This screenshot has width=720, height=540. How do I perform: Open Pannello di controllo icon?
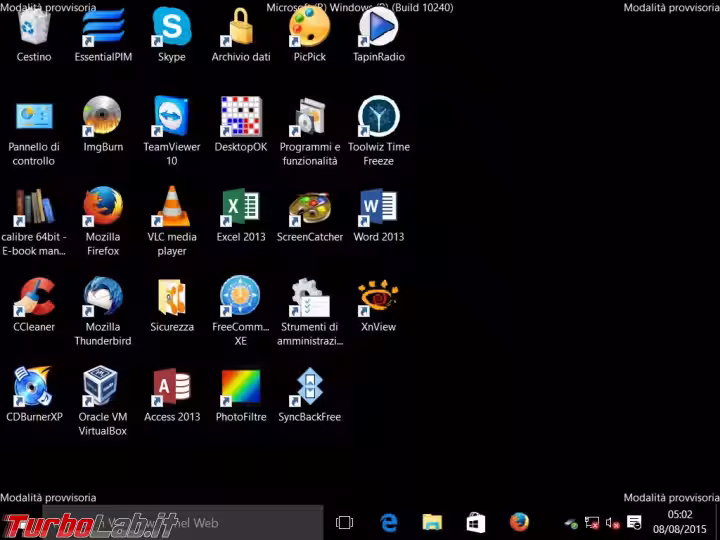click(34, 117)
